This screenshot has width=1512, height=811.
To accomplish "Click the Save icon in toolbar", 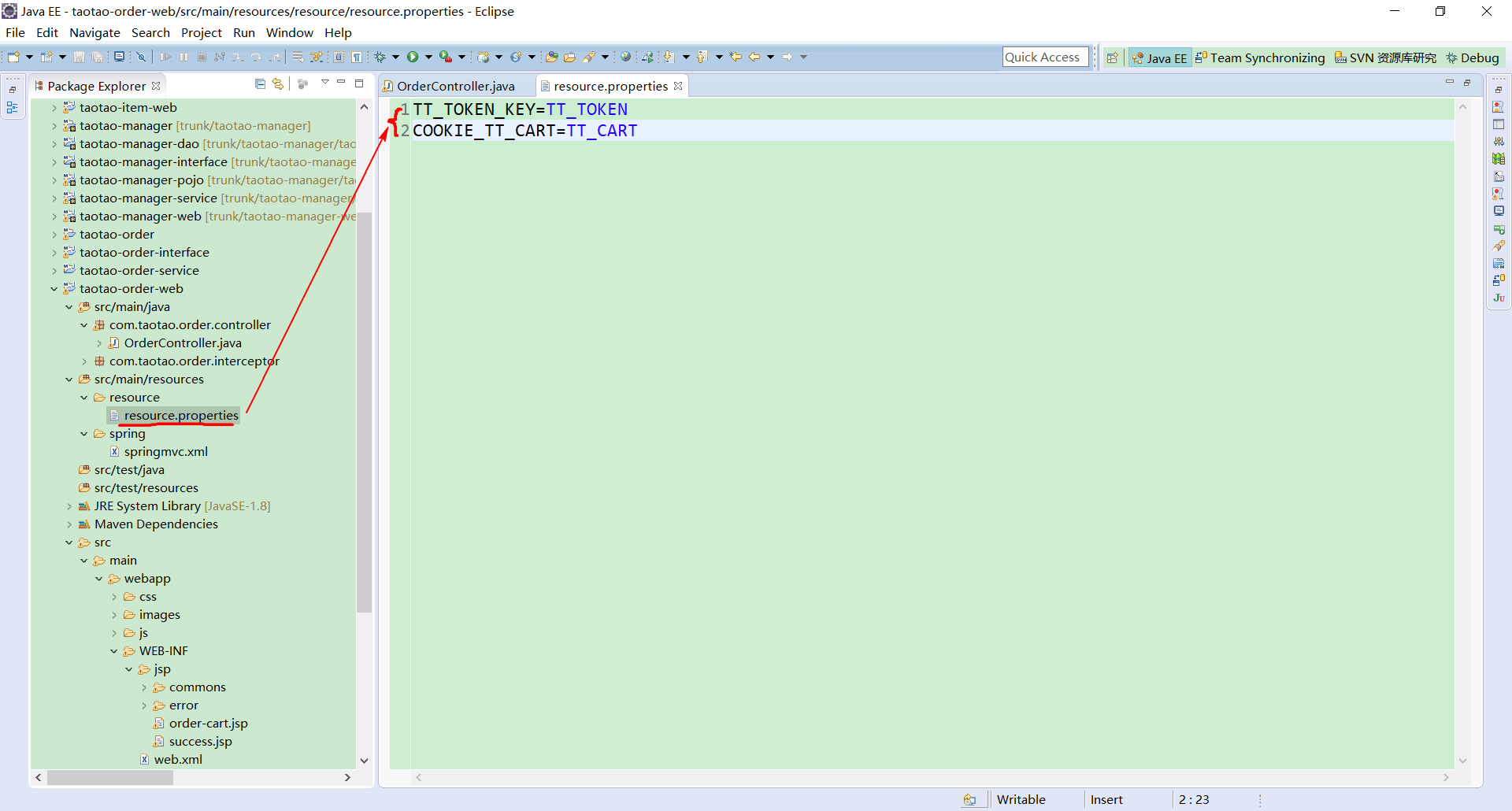I will pos(79,57).
